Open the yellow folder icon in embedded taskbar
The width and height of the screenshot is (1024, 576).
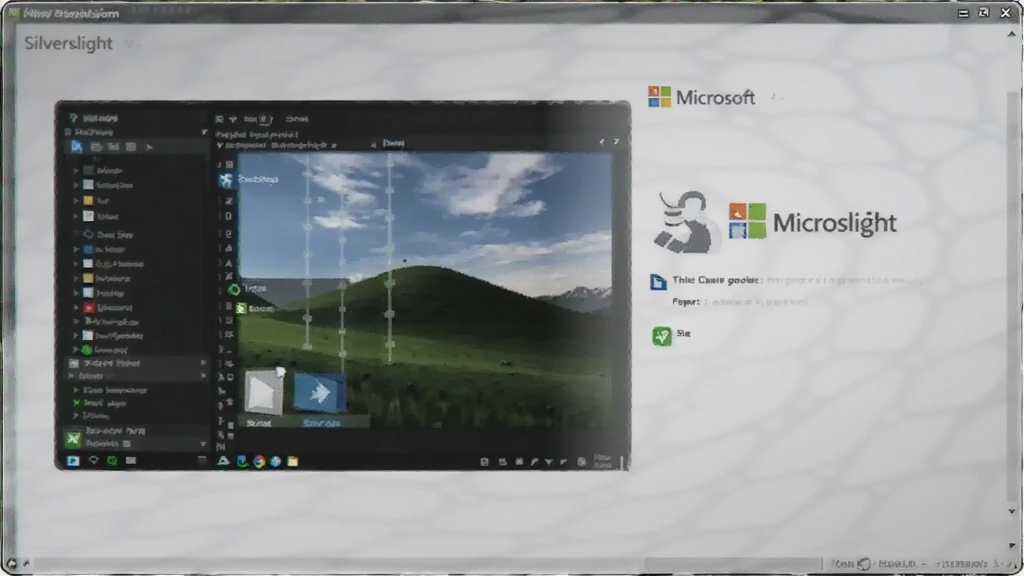click(x=293, y=461)
